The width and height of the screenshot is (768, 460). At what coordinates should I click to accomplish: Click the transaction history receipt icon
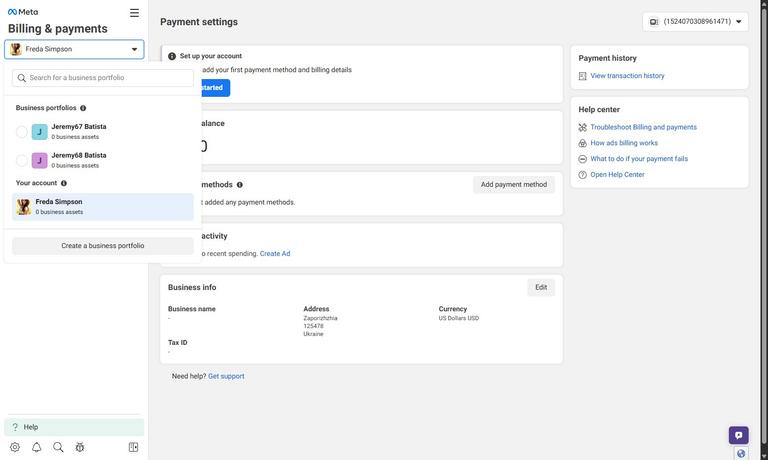pos(582,76)
